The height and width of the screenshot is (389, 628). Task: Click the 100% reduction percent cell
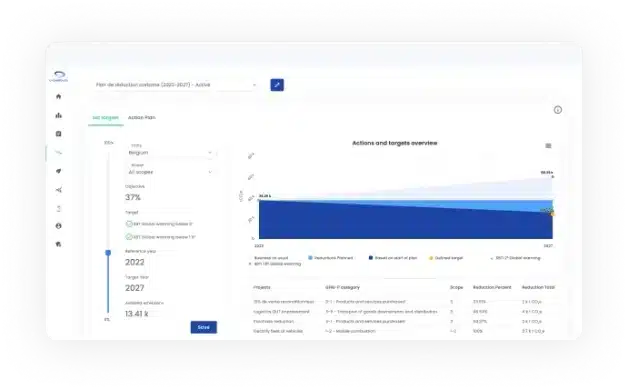[x=477, y=331]
